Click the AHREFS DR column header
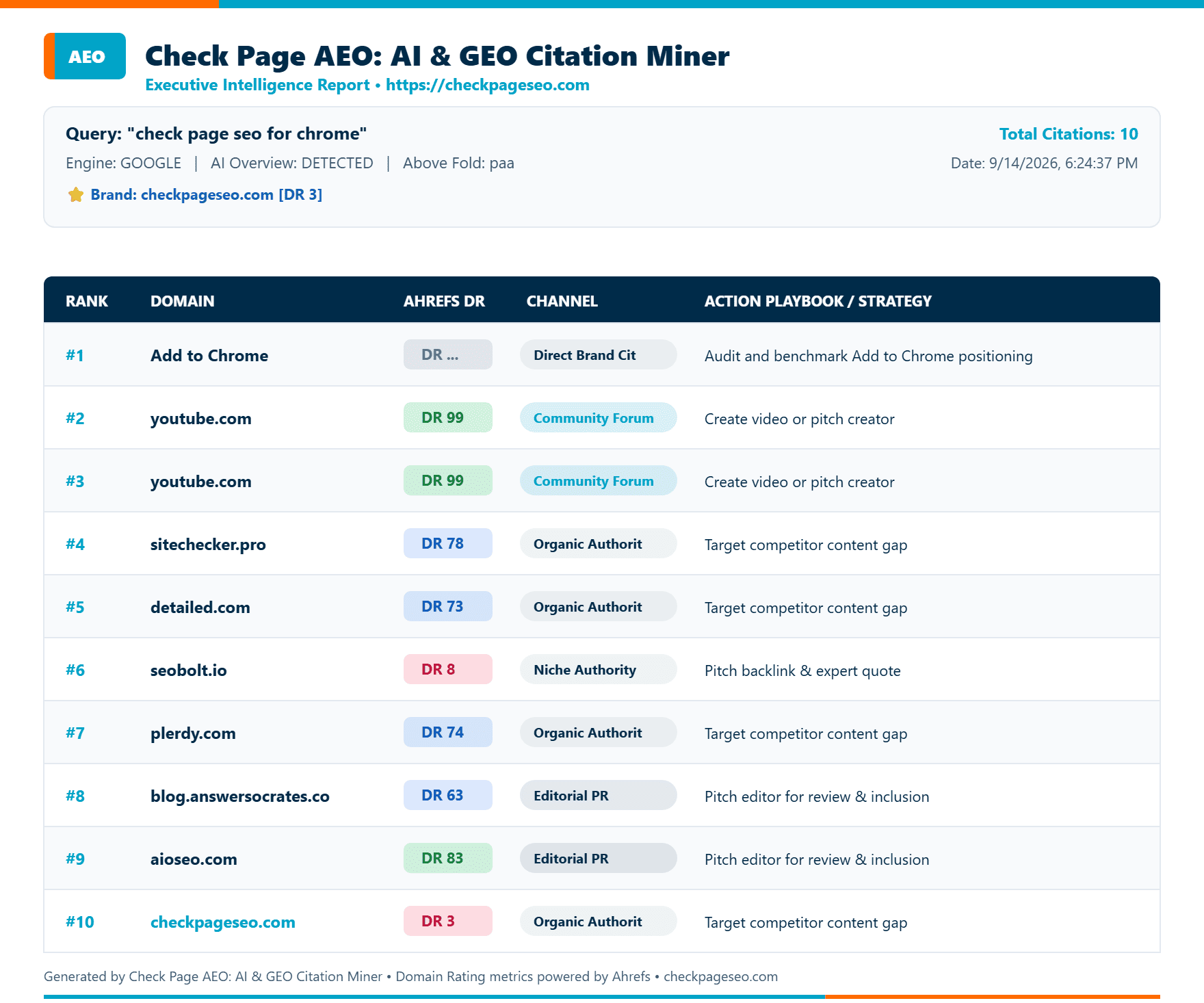Screen dimensions: 1204x1003 coord(443,301)
